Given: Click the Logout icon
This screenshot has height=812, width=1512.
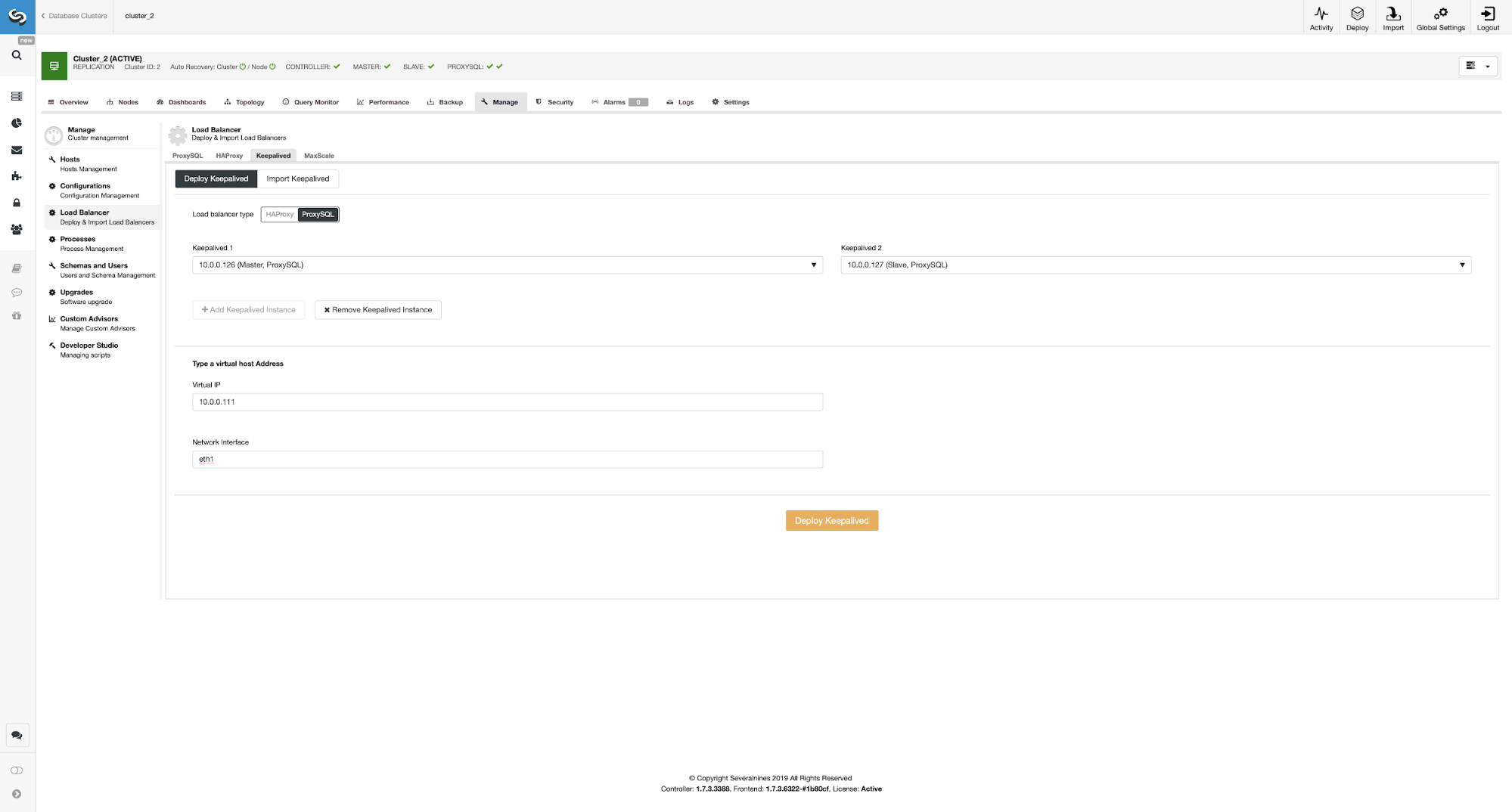Looking at the screenshot, I should click(x=1488, y=17).
